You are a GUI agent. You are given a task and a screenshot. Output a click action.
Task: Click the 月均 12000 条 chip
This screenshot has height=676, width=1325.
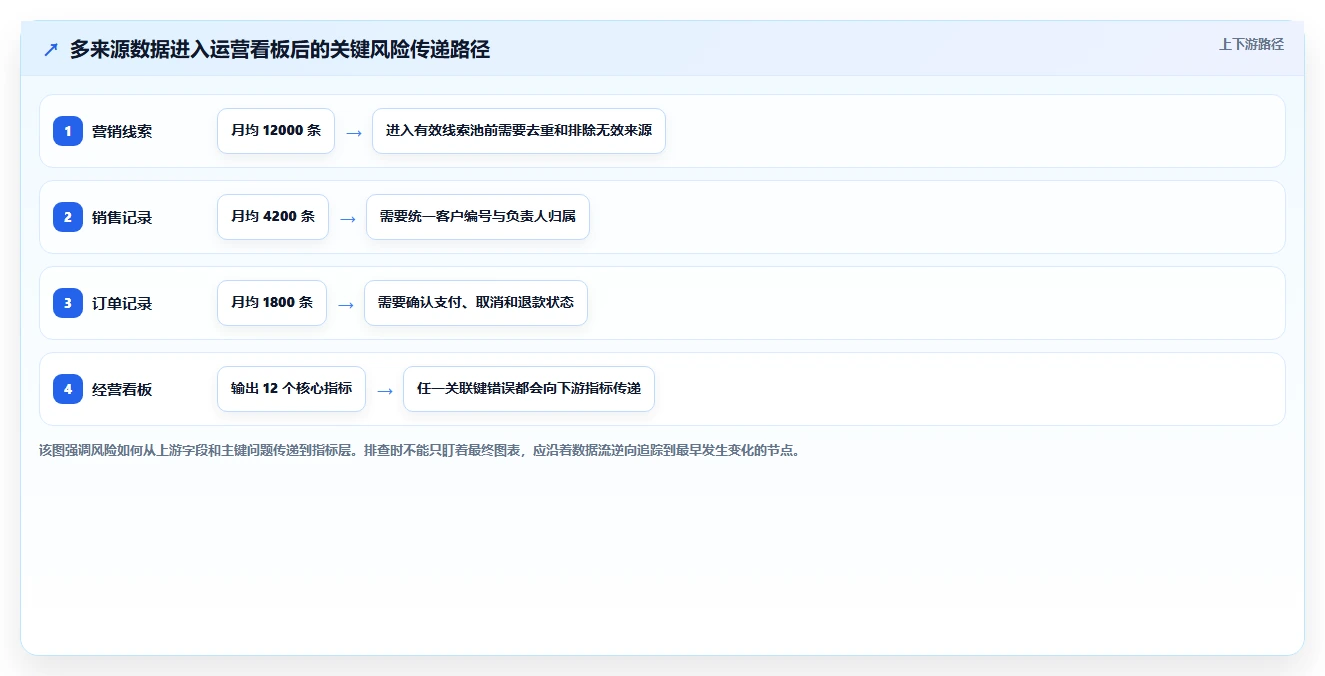pos(276,131)
